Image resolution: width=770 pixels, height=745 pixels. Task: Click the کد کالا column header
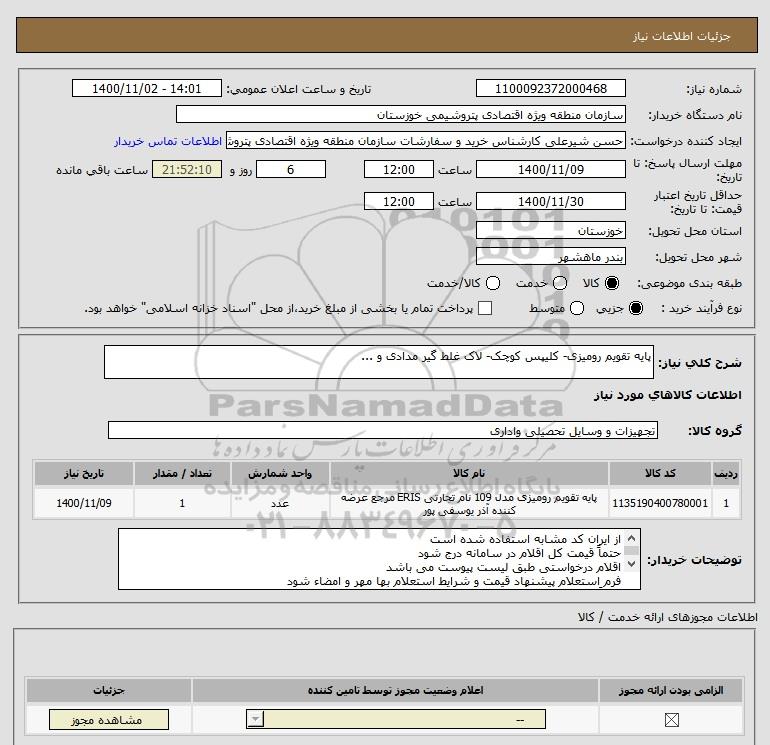click(660, 473)
